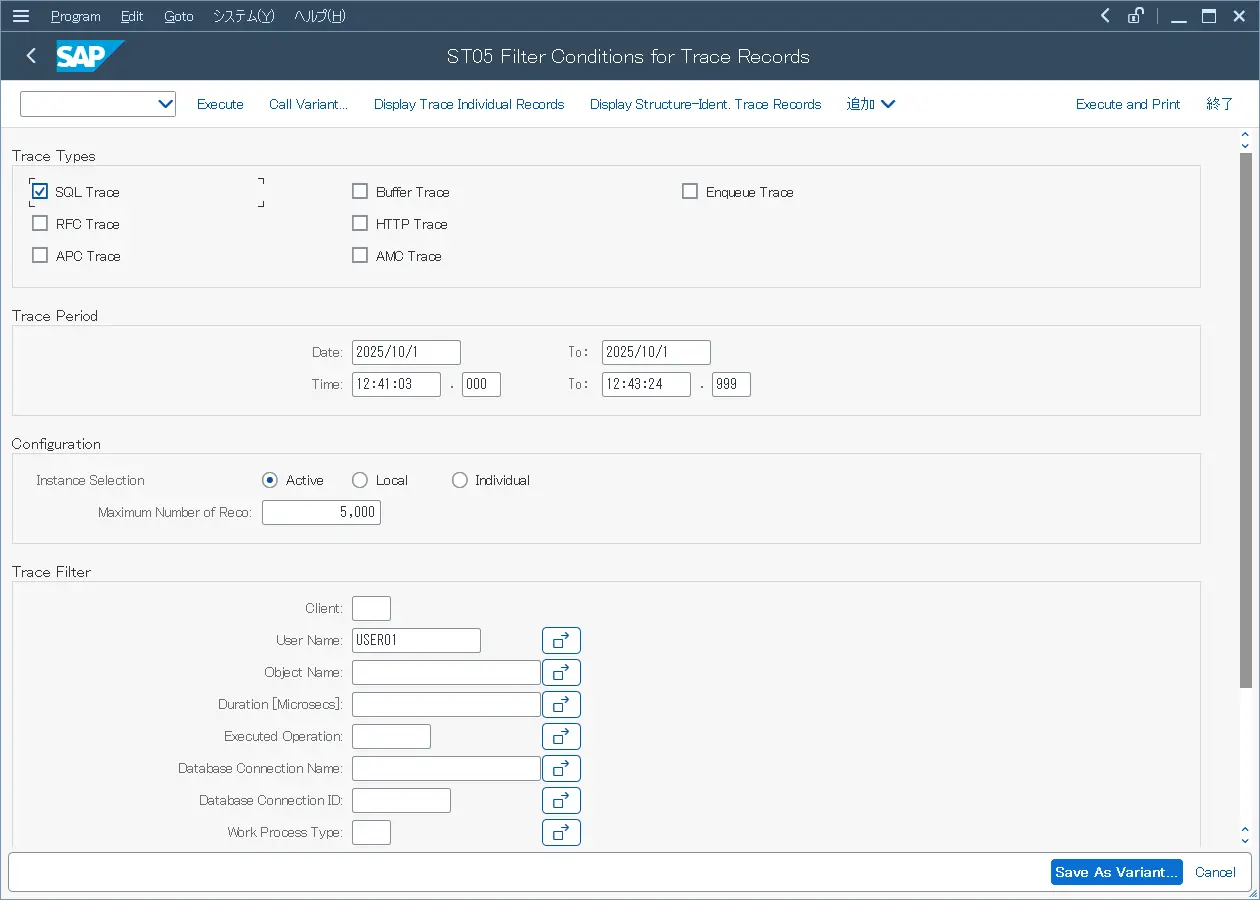Click the lock session icon in title bar

[x=1135, y=16]
